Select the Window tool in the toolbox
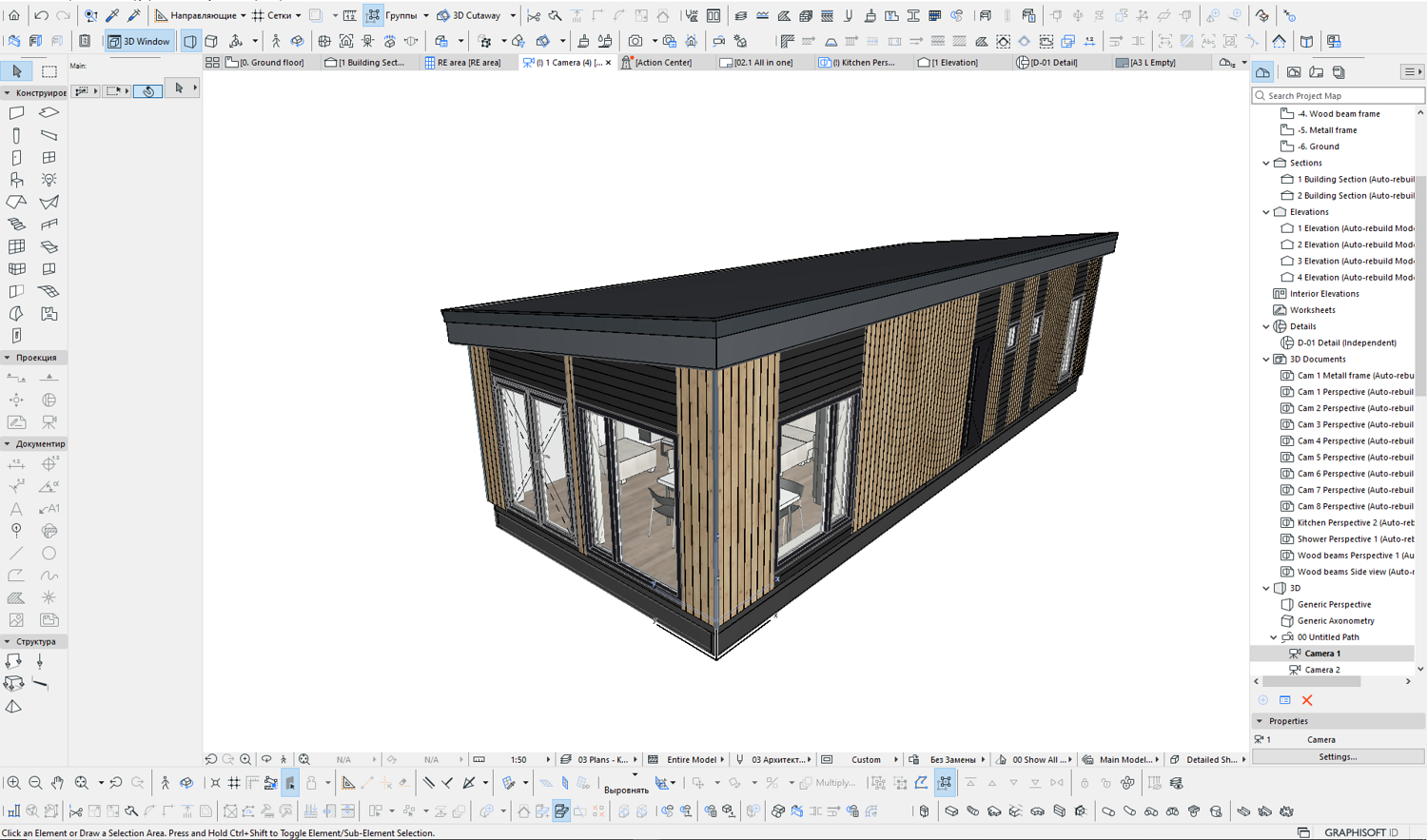This screenshot has height=840, width=1427. 49,158
